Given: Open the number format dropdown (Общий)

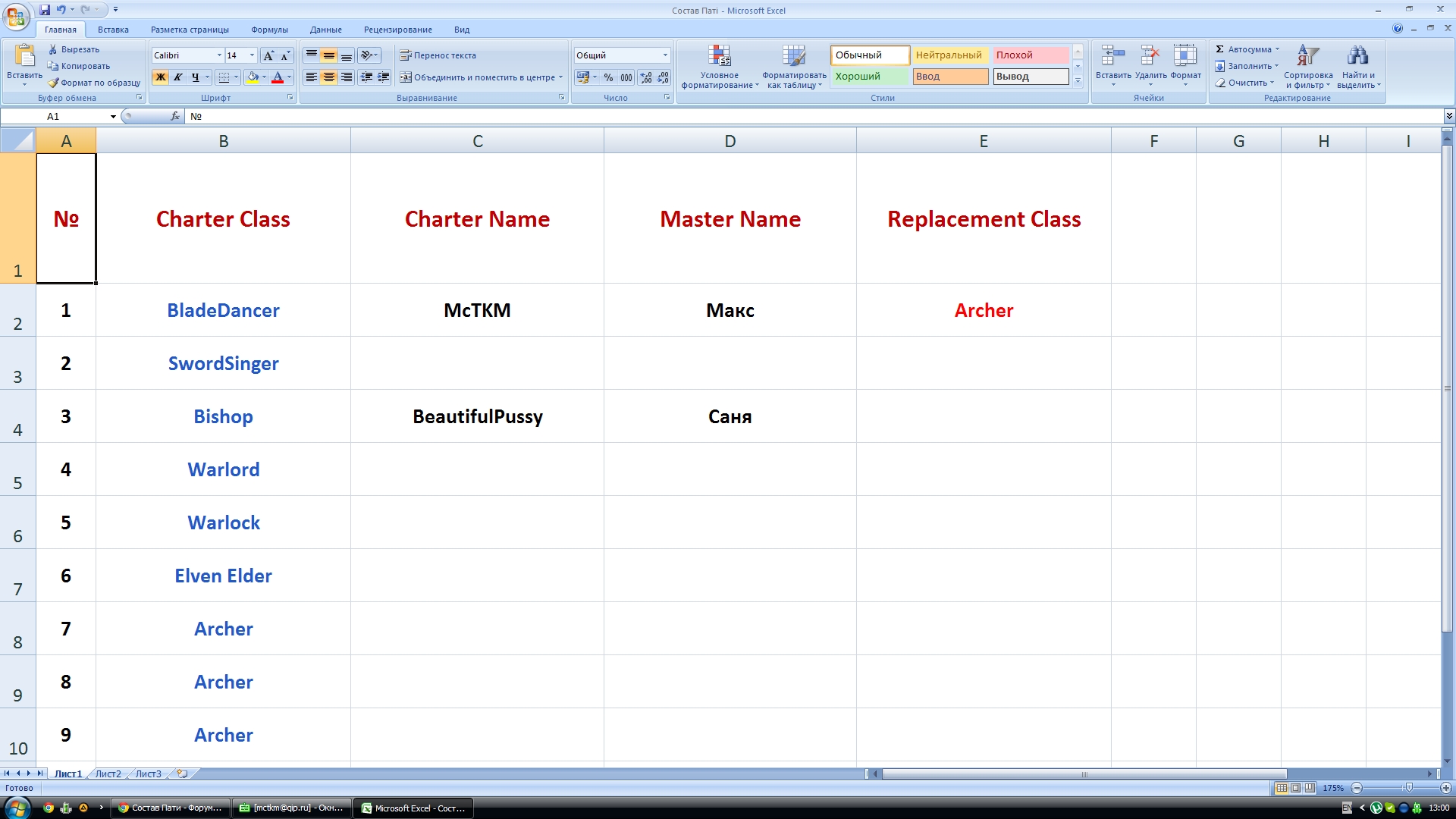Looking at the screenshot, I should (x=665, y=55).
